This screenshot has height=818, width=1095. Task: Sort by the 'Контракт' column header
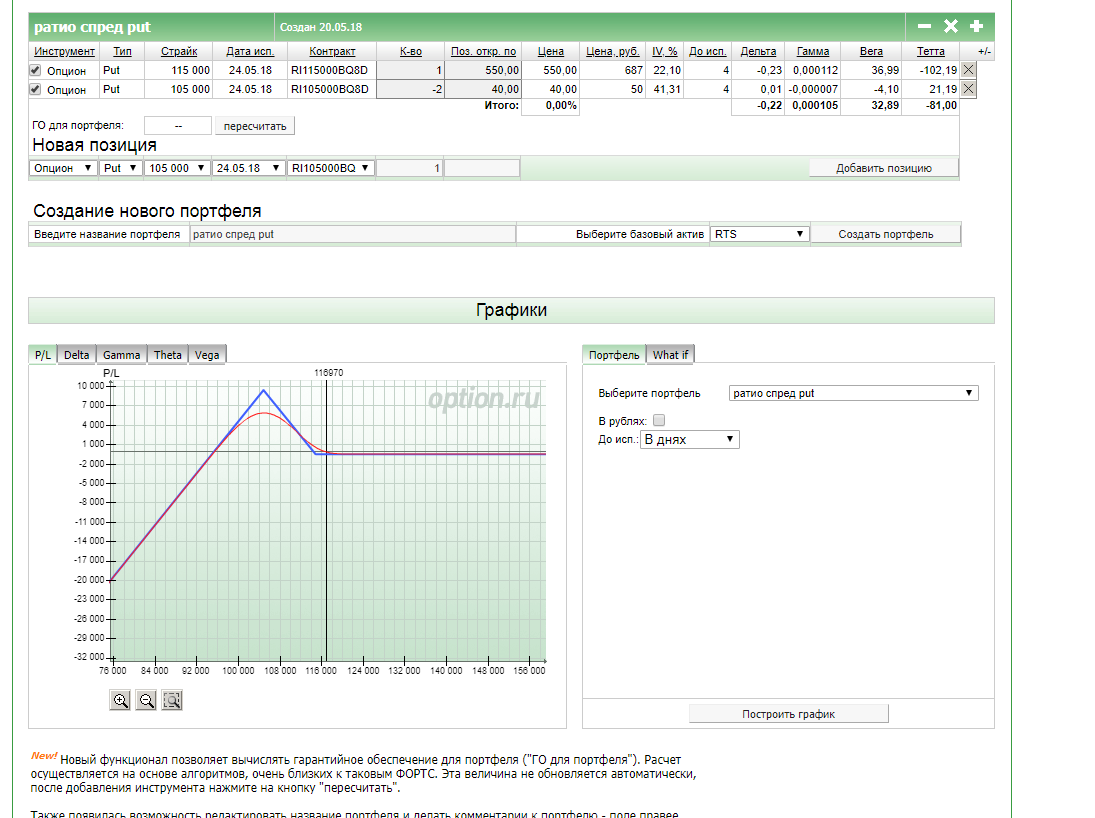[x=332, y=51]
